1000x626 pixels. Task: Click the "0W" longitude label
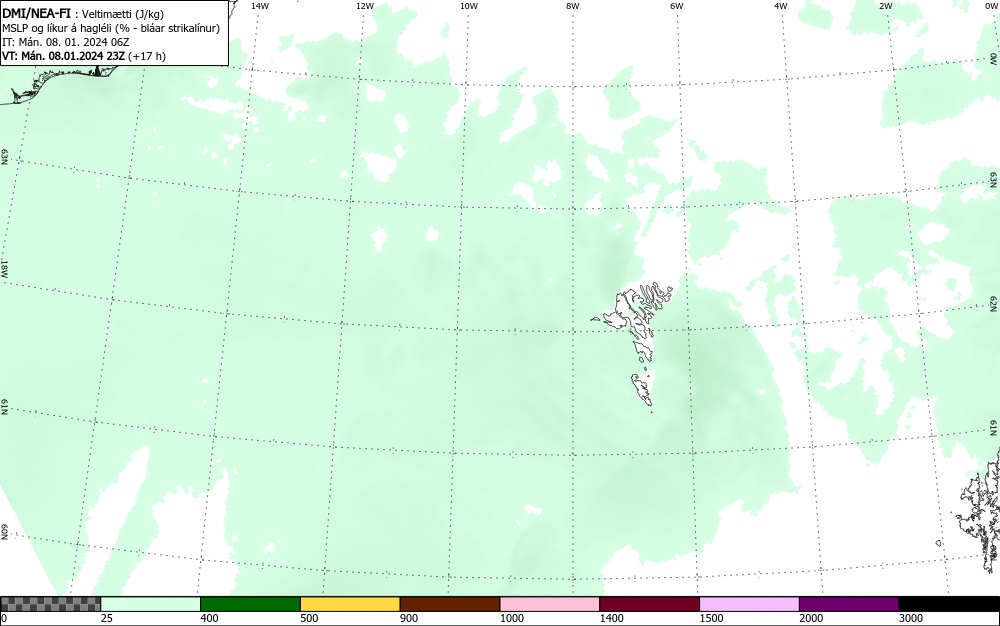point(991,6)
